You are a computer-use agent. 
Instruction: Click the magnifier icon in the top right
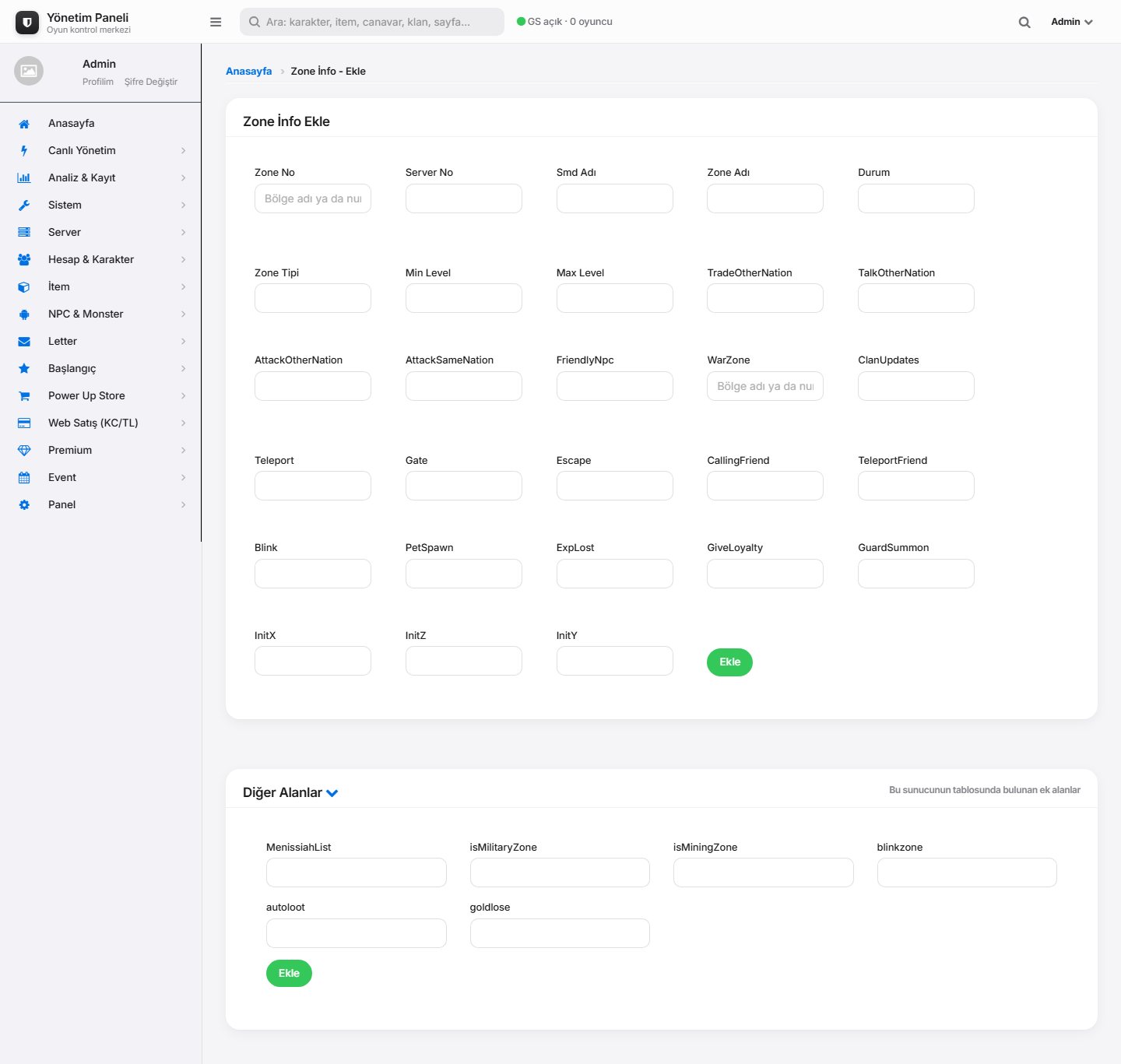(1024, 23)
